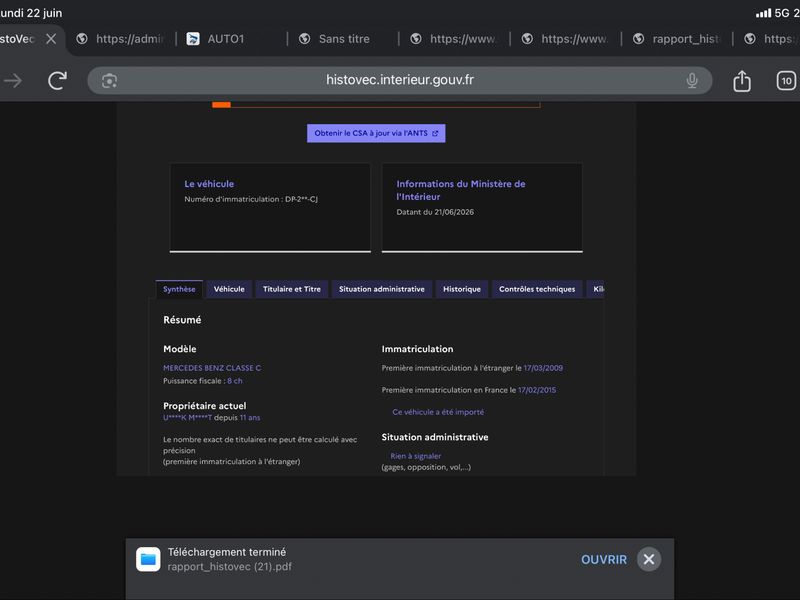Open the Historique tab
This screenshot has height=600, width=800.
click(x=462, y=289)
